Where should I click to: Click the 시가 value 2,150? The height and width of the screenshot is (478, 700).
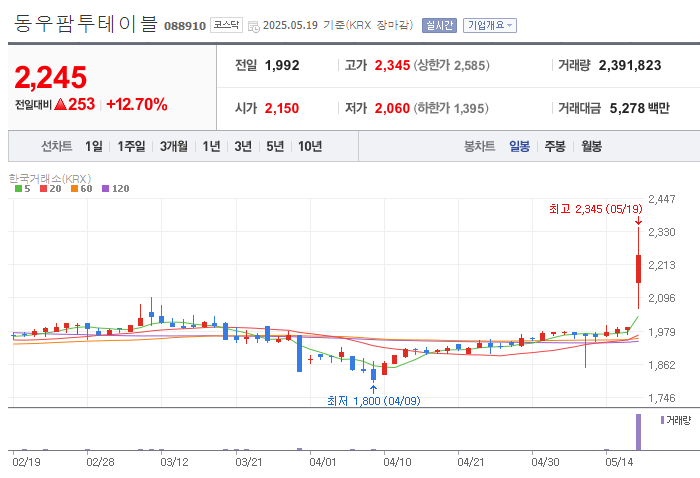tap(282, 108)
